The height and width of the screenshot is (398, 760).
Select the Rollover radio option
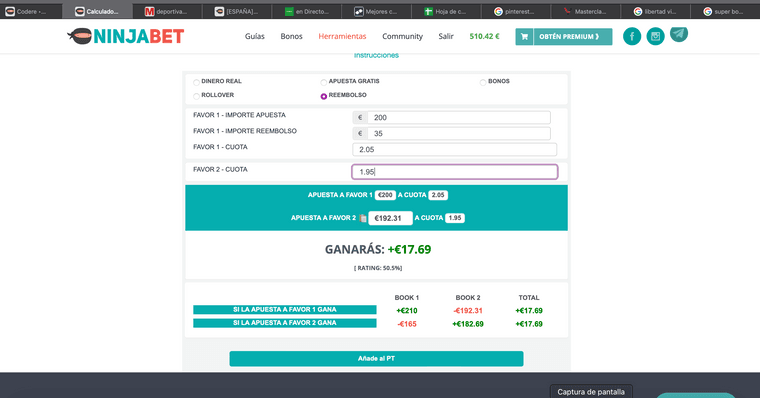pos(196,96)
